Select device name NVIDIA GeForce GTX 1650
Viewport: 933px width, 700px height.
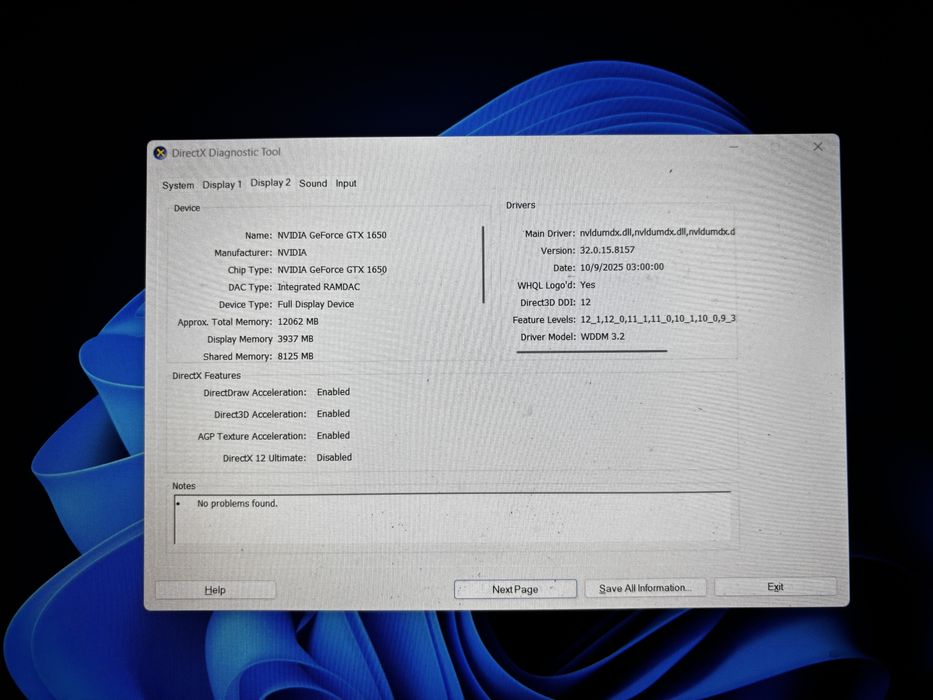(x=332, y=235)
